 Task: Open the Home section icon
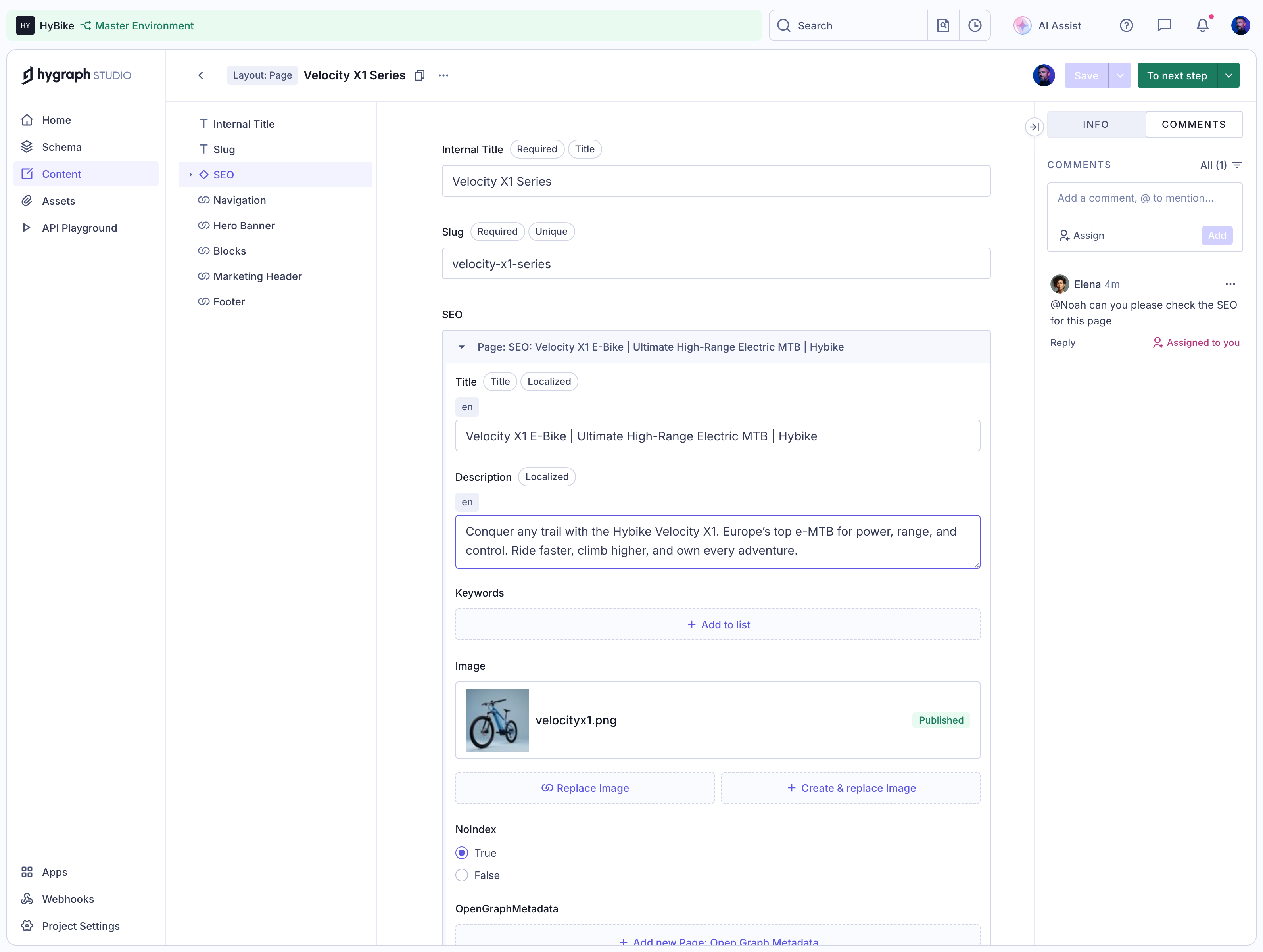pyautogui.click(x=27, y=120)
